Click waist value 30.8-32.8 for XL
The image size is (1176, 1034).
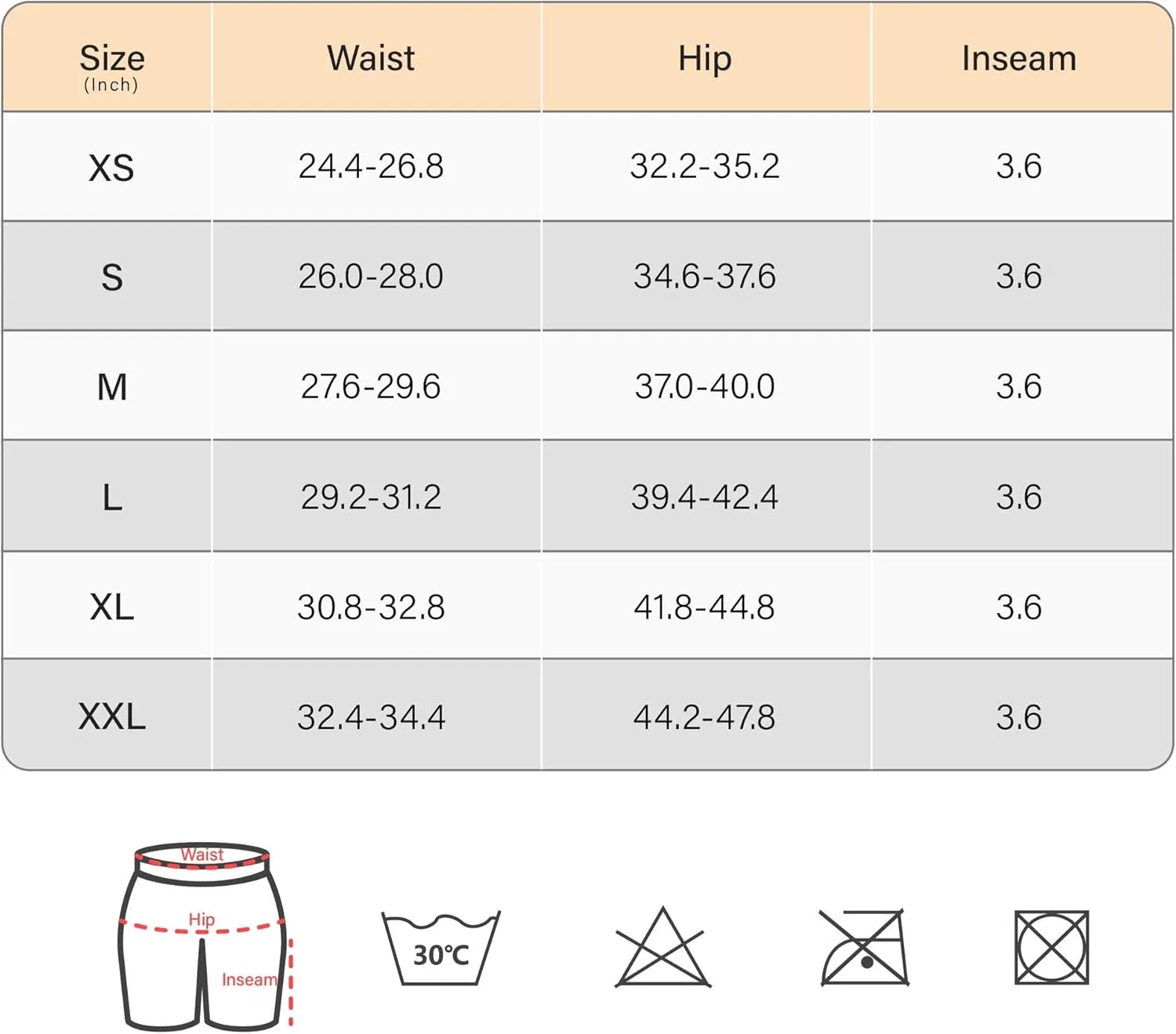click(x=371, y=607)
